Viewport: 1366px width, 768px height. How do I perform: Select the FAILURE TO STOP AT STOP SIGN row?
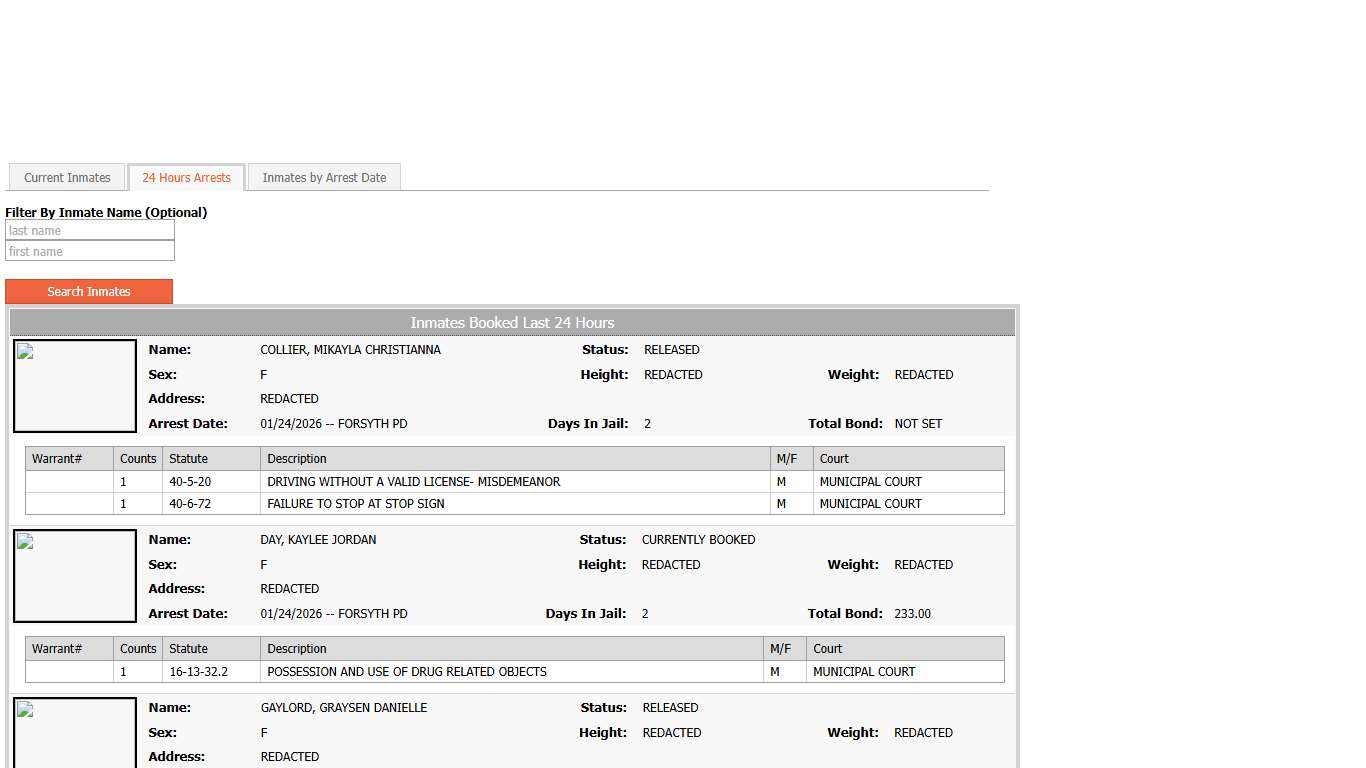[356, 504]
